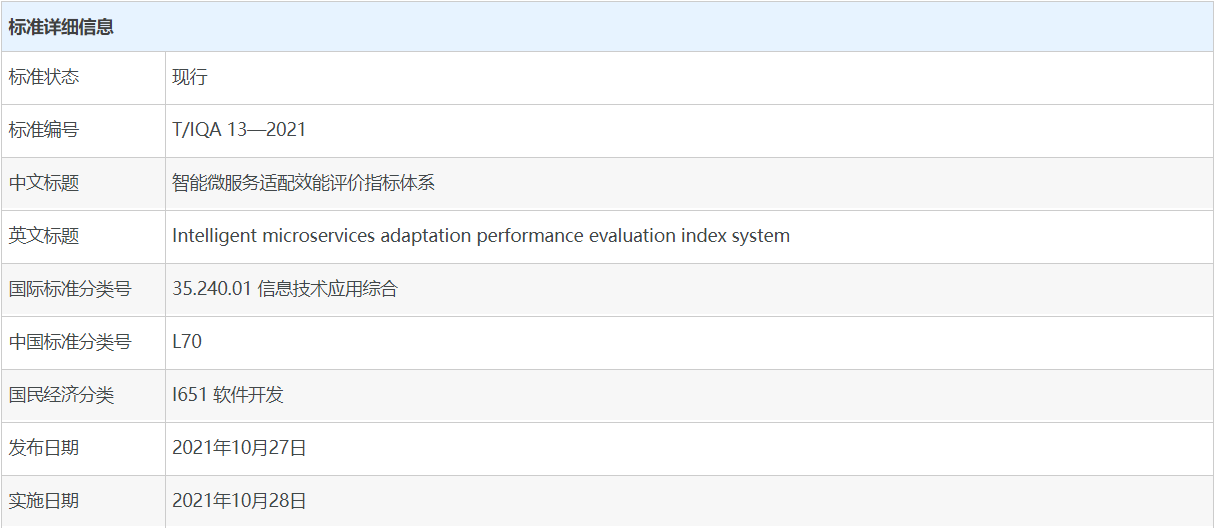Select the 2021年10月28日 implementation date
Screen dimensions: 1217x528
point(239,501)
